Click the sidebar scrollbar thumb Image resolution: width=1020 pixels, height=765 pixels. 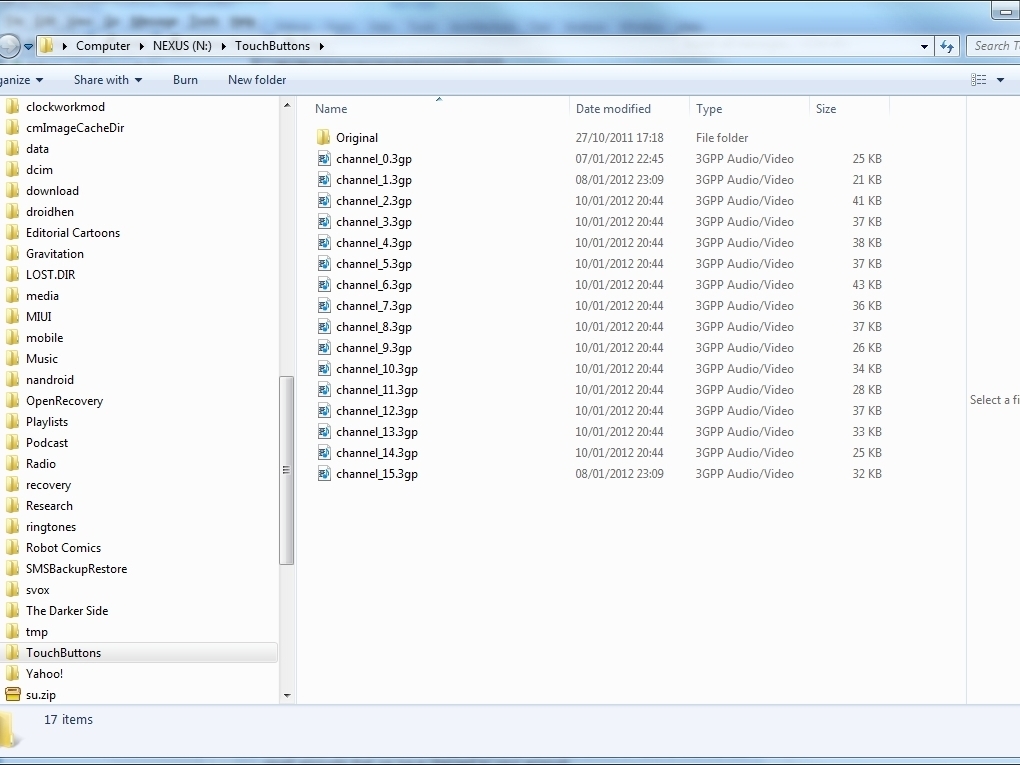coord(286,470)
